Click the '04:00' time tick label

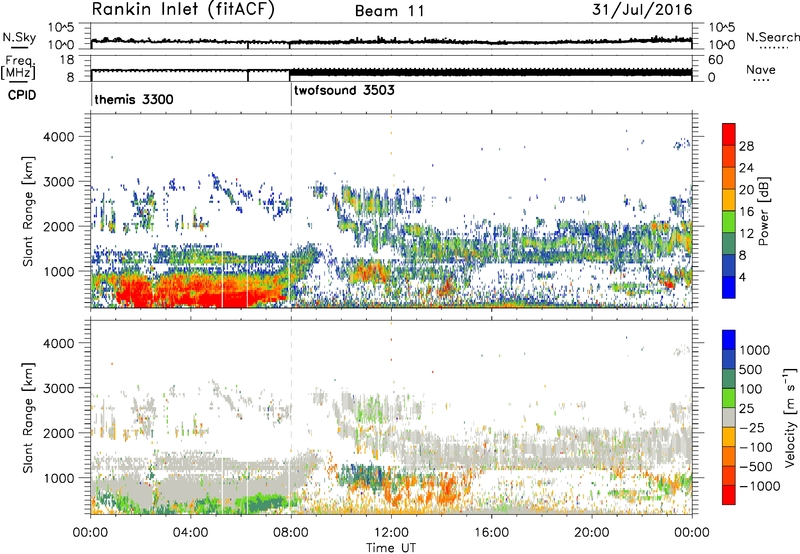[x=191, y=533]
